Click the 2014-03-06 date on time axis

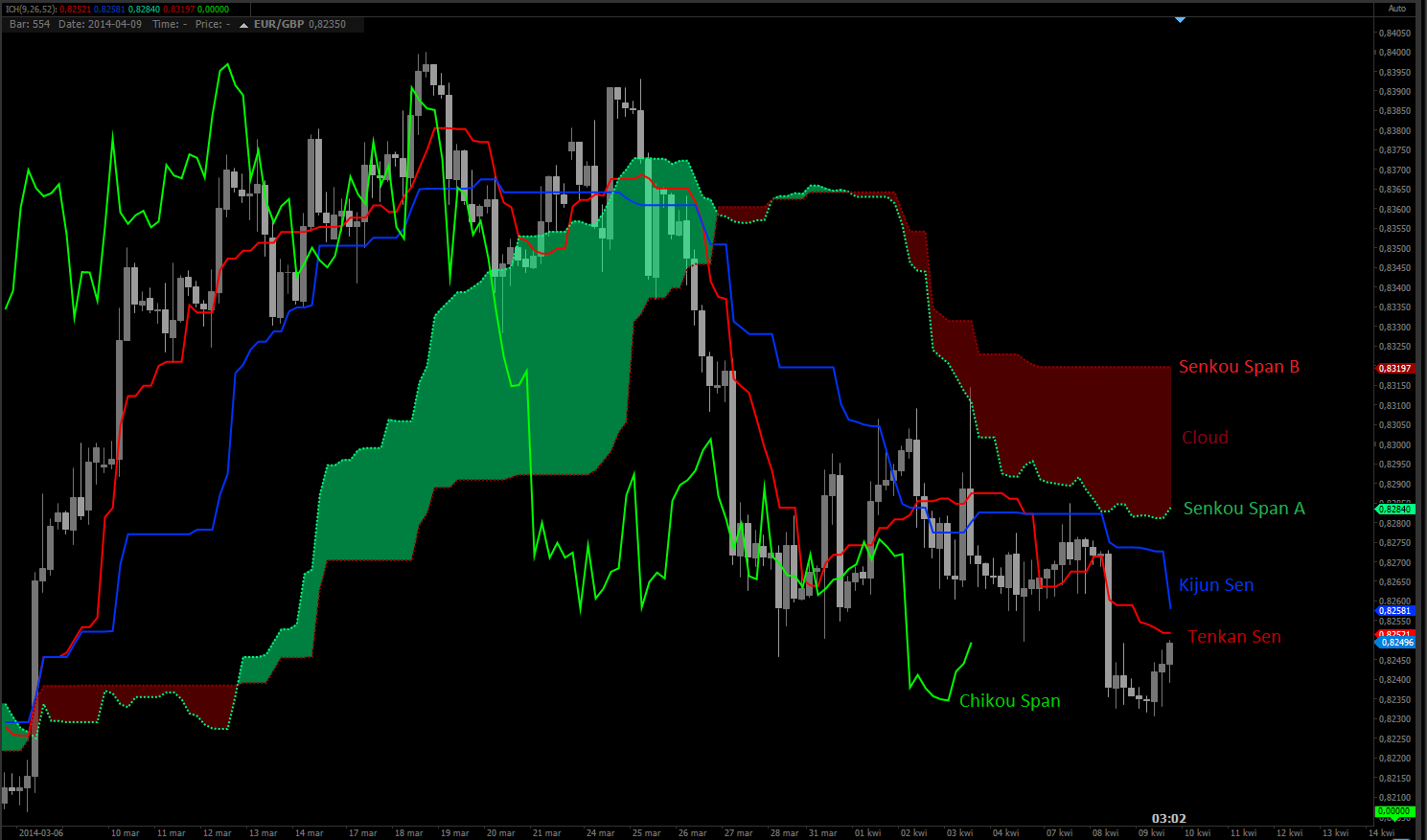point(41,833)
